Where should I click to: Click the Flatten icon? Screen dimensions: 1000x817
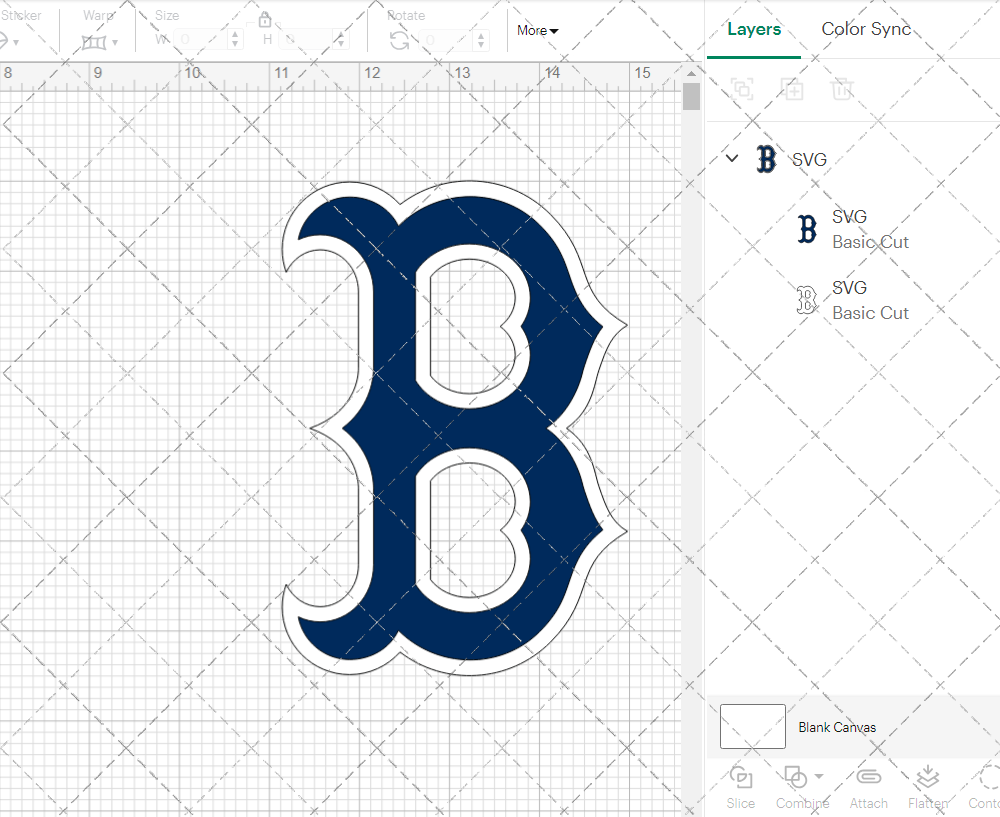(927, 778)
